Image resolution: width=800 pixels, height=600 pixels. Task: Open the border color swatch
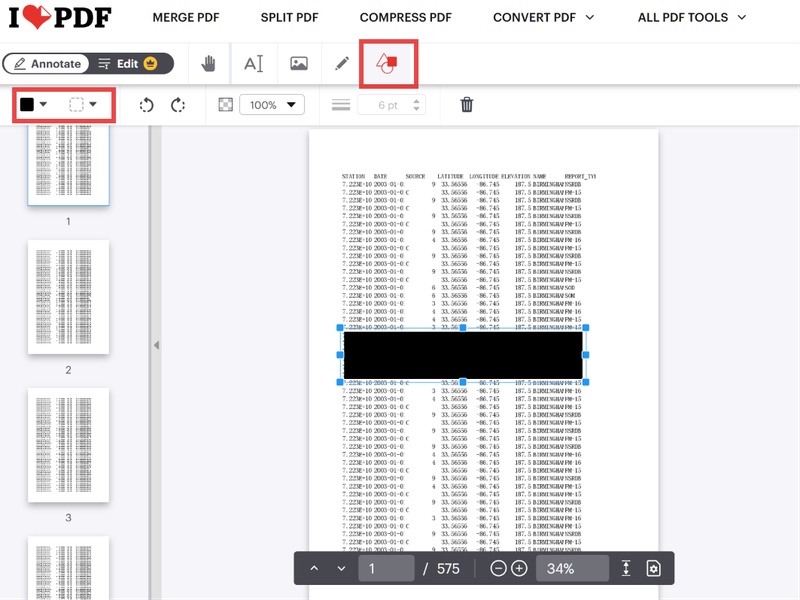[x=76, y=105]
